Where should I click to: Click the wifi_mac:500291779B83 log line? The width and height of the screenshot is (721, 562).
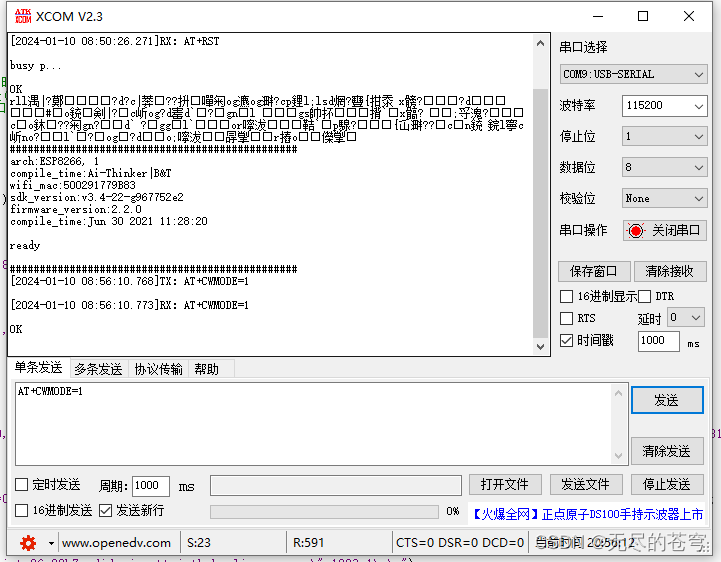coord(73,185)
